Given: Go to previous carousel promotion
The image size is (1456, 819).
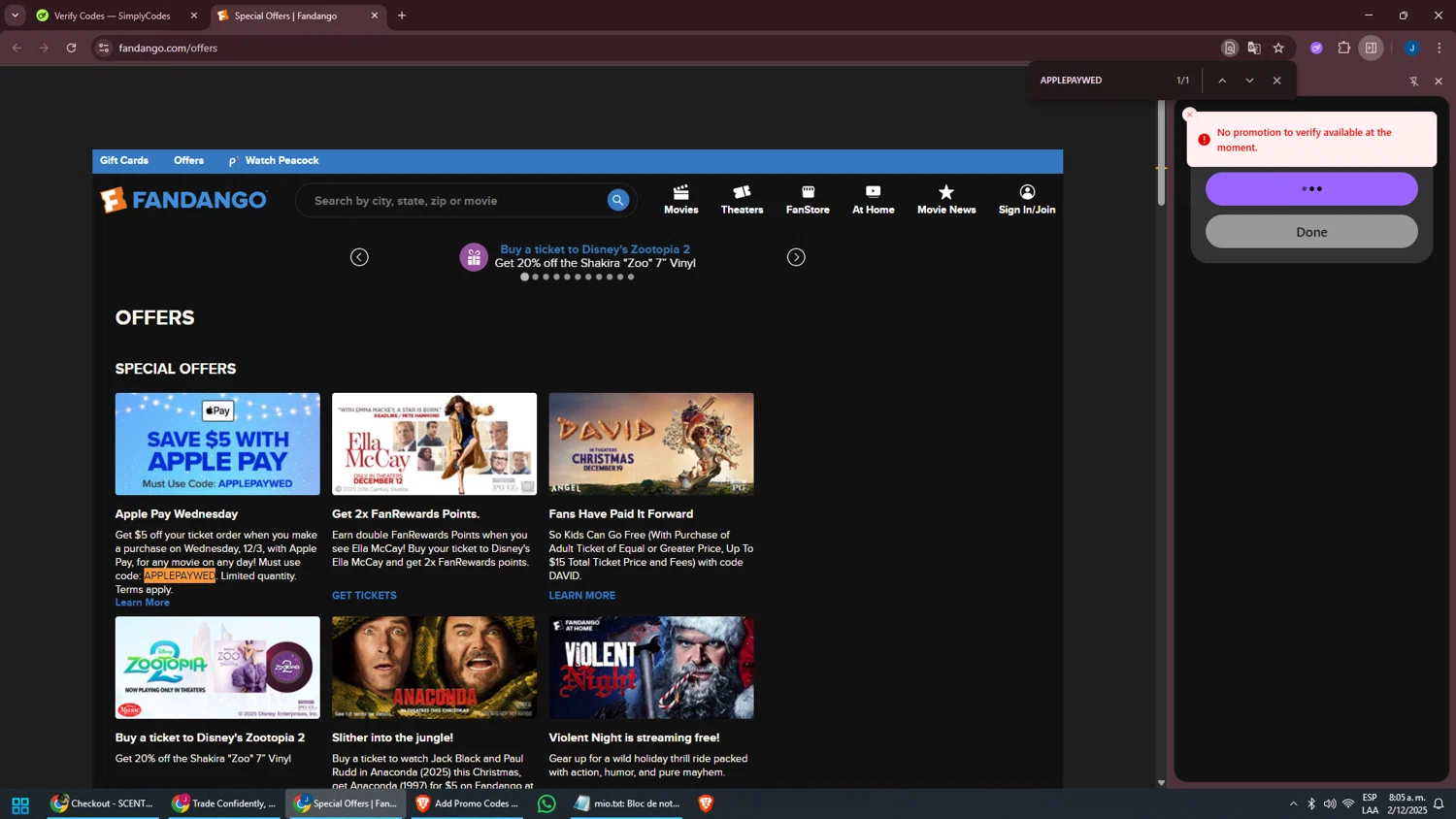Looking at the screenshot, I should coord(359,257).
